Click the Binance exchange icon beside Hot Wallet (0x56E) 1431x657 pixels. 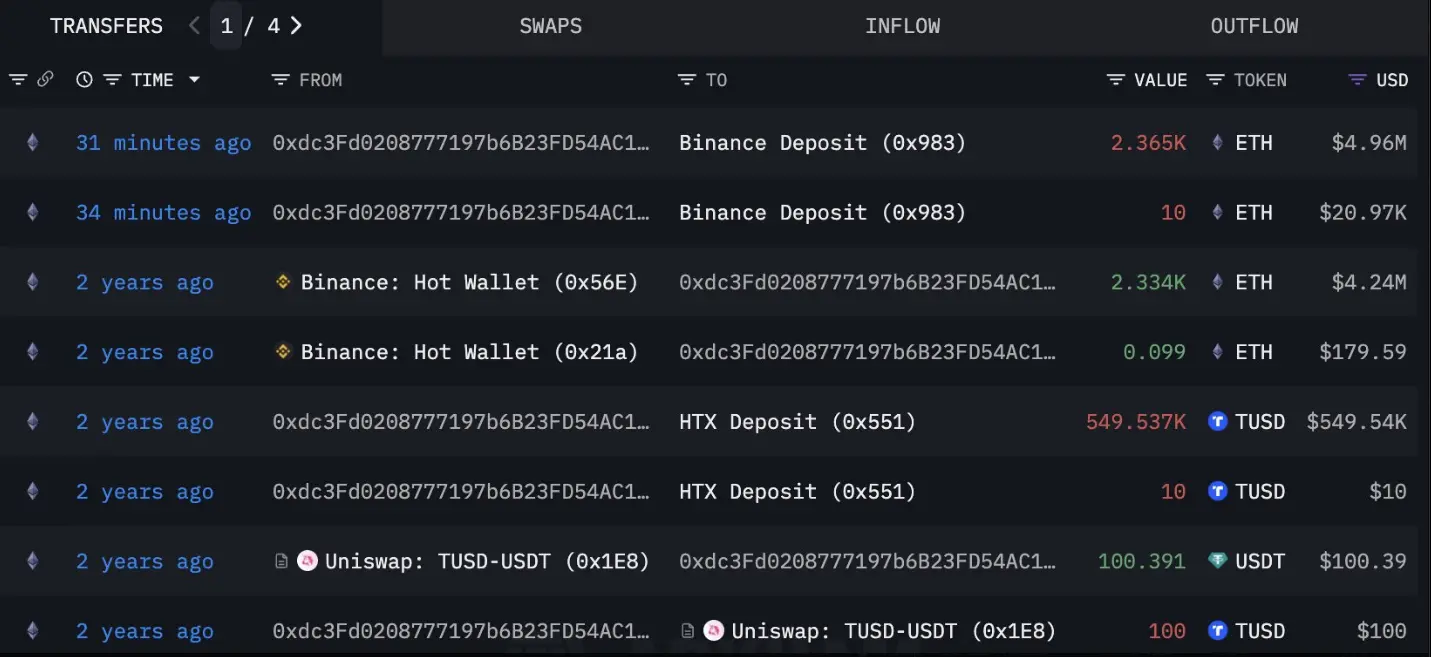click(283, 282)
